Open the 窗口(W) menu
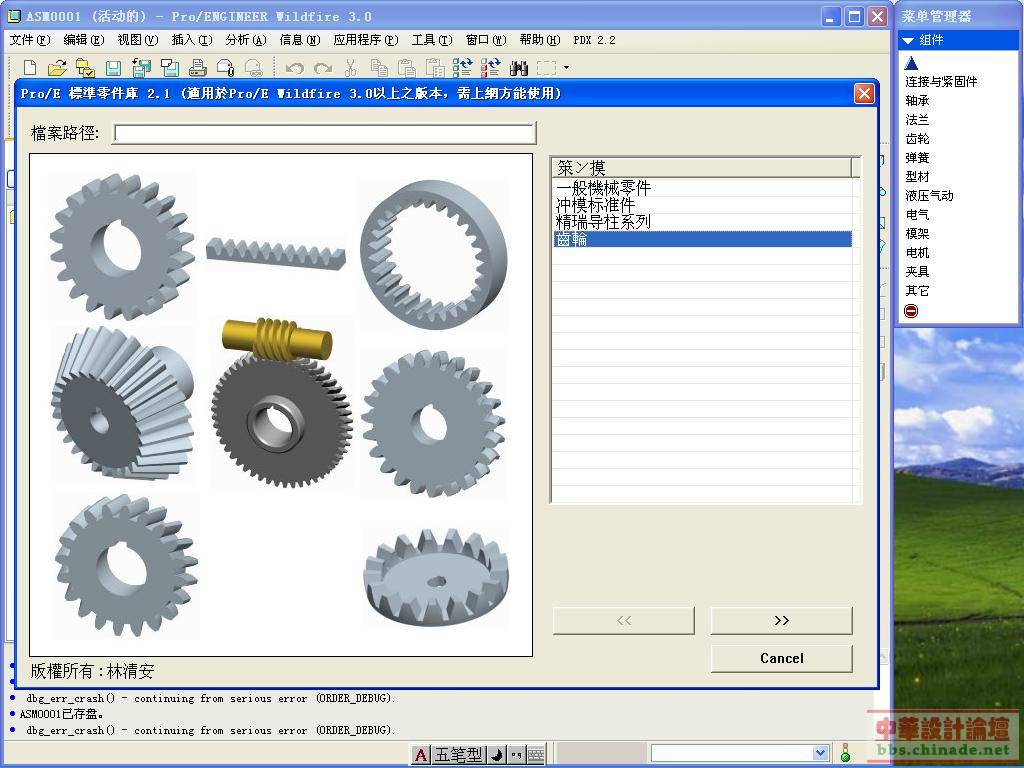Image resolution: width=1024 pixels, height=768 pixels. (x=486, y=40)
